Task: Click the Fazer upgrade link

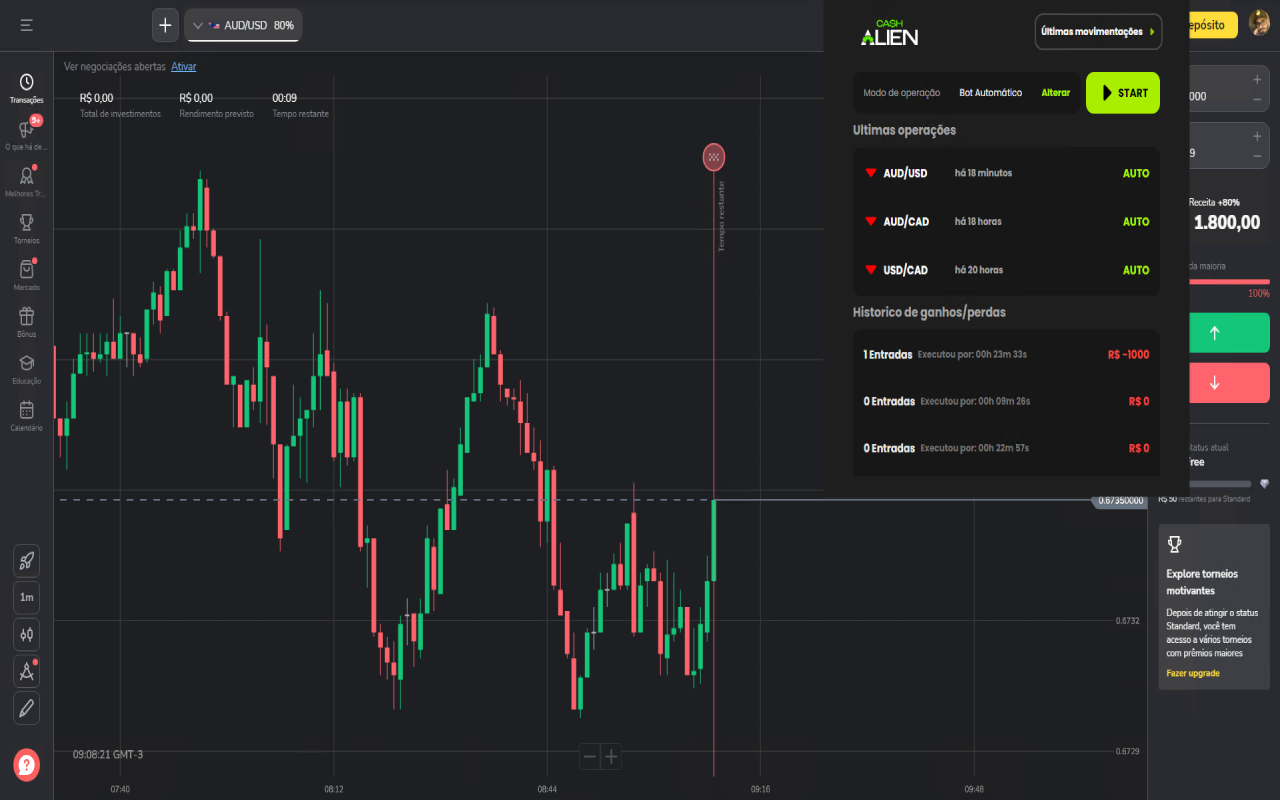Action: (x=1193, y=673)
